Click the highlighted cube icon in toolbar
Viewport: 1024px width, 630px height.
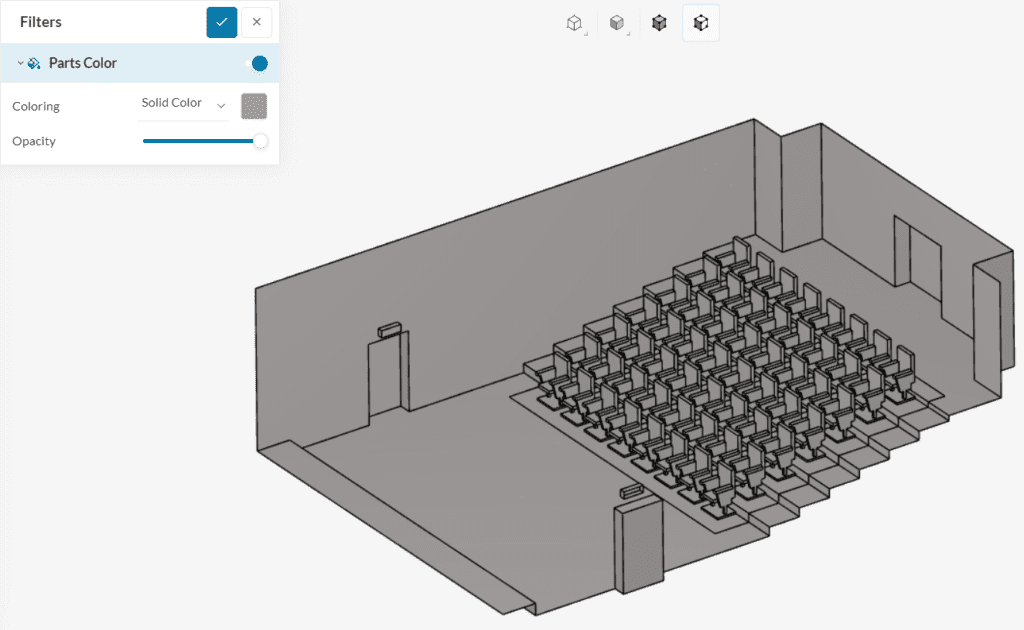coord(701,22)
